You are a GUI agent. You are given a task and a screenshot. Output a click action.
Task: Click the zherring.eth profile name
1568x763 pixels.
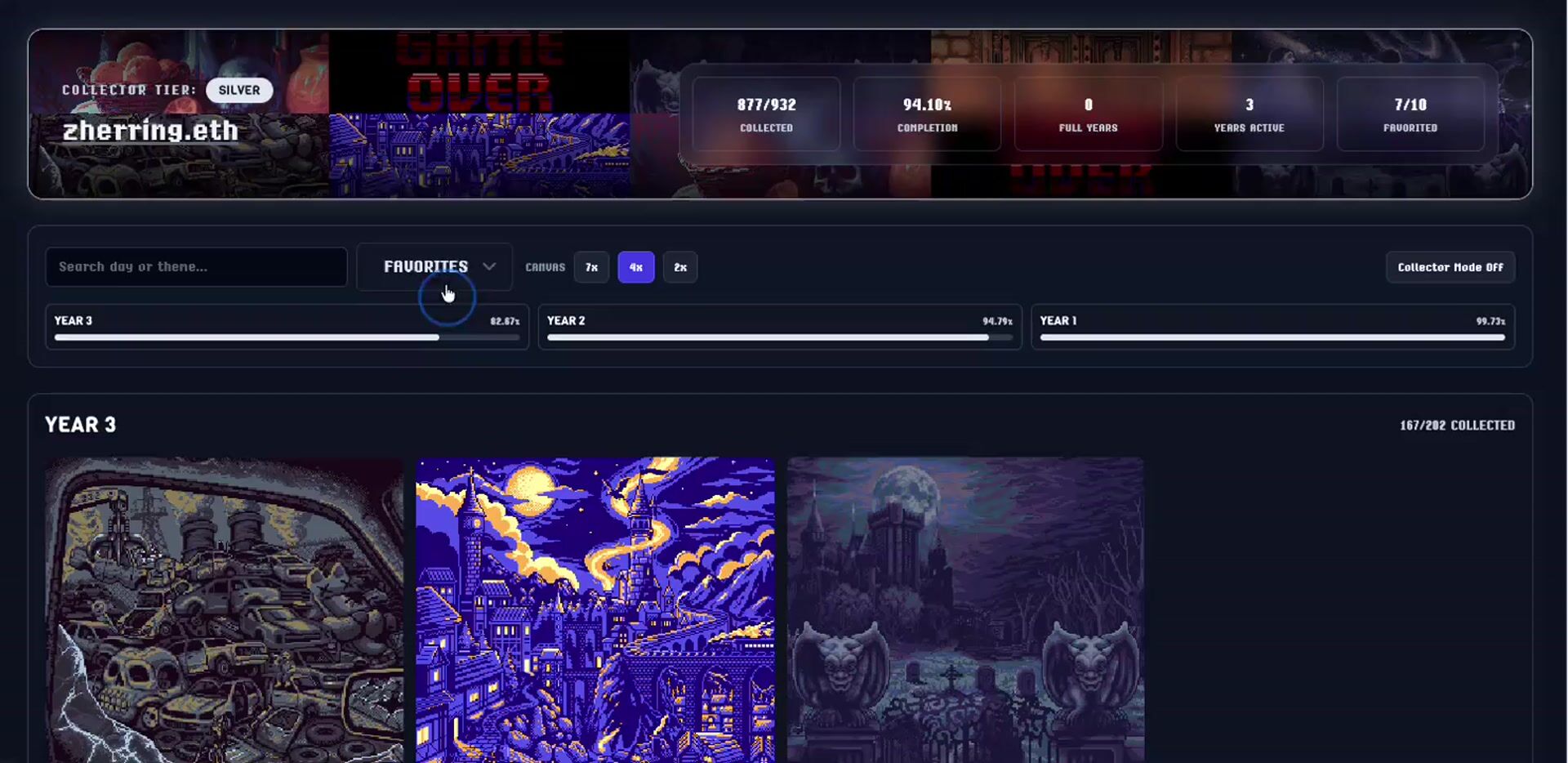coord(150,131)
